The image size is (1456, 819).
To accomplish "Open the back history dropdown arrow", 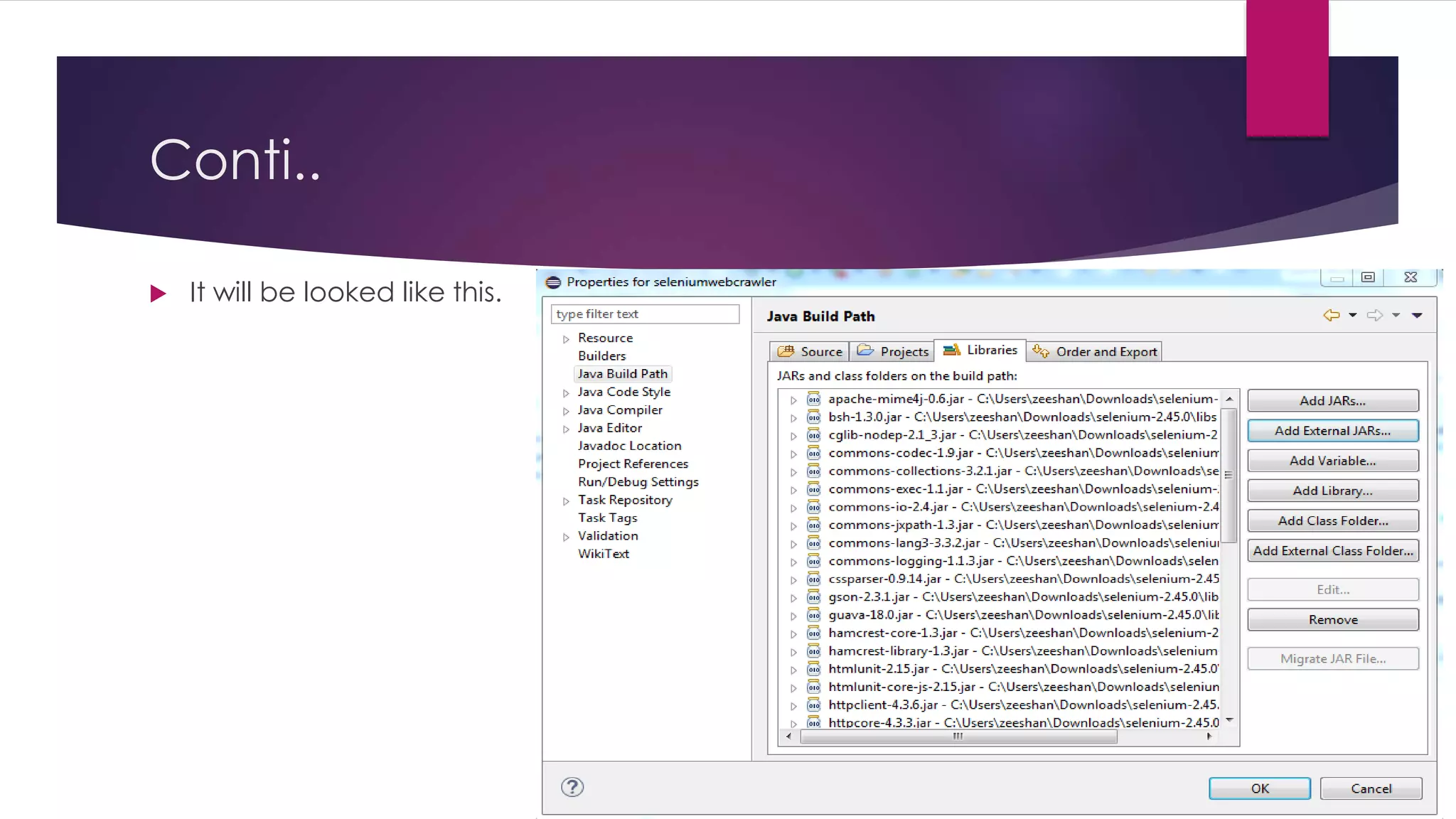I will click(1353, 315).
